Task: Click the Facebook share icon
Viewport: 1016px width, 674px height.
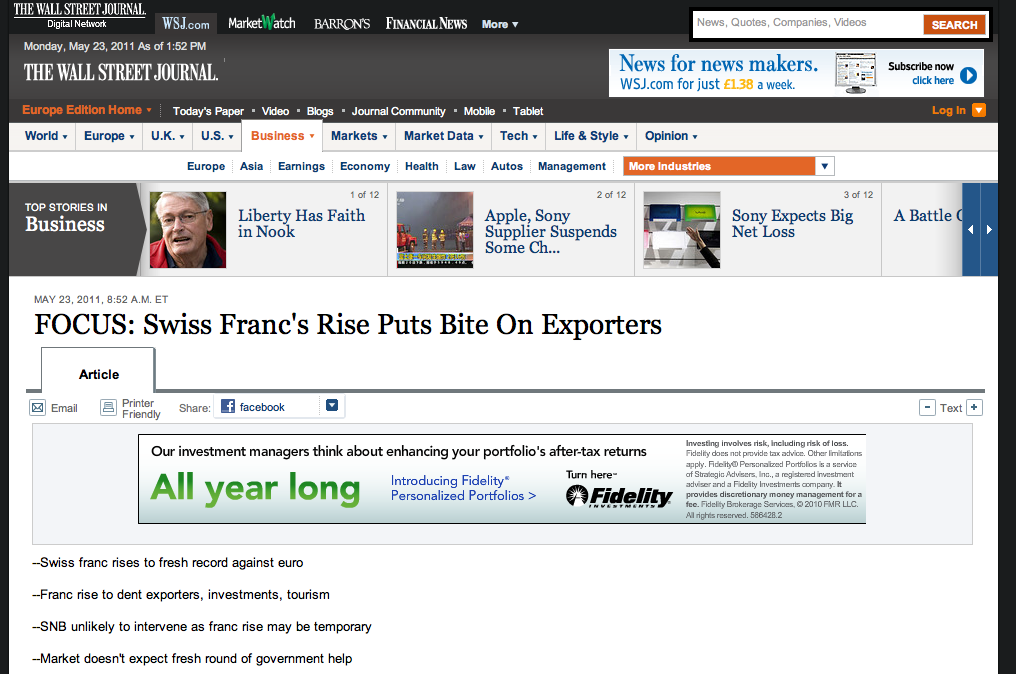Action: pos(227,406)
